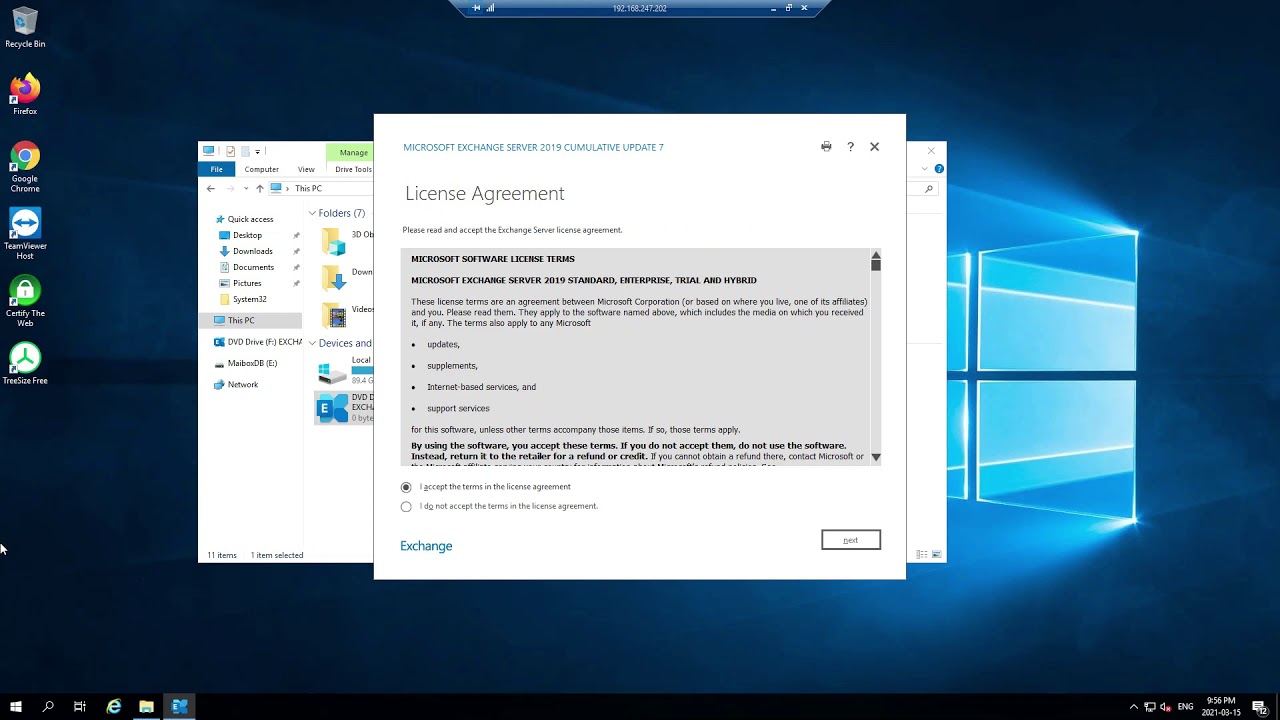Viewport: 1280px width, 720px height.
Task: Open File Explorer help icon
Action: [x=939, y=169]
